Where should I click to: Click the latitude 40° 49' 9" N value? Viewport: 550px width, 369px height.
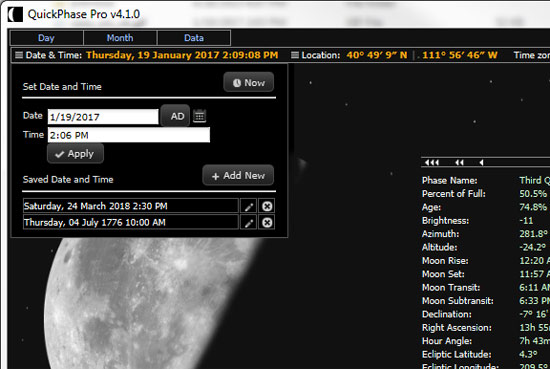point(377,55)
